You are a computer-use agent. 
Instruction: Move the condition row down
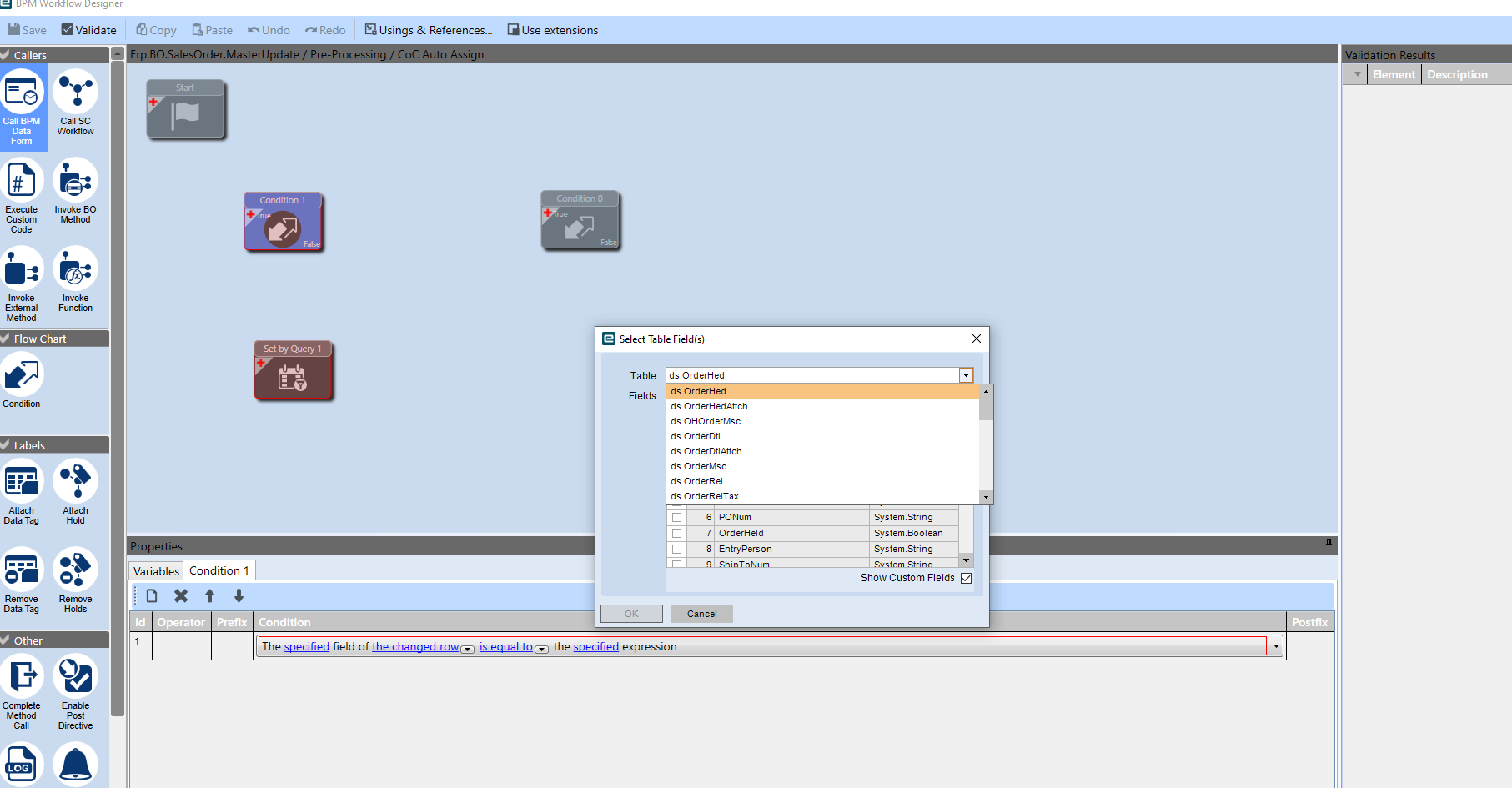[239, 595]
